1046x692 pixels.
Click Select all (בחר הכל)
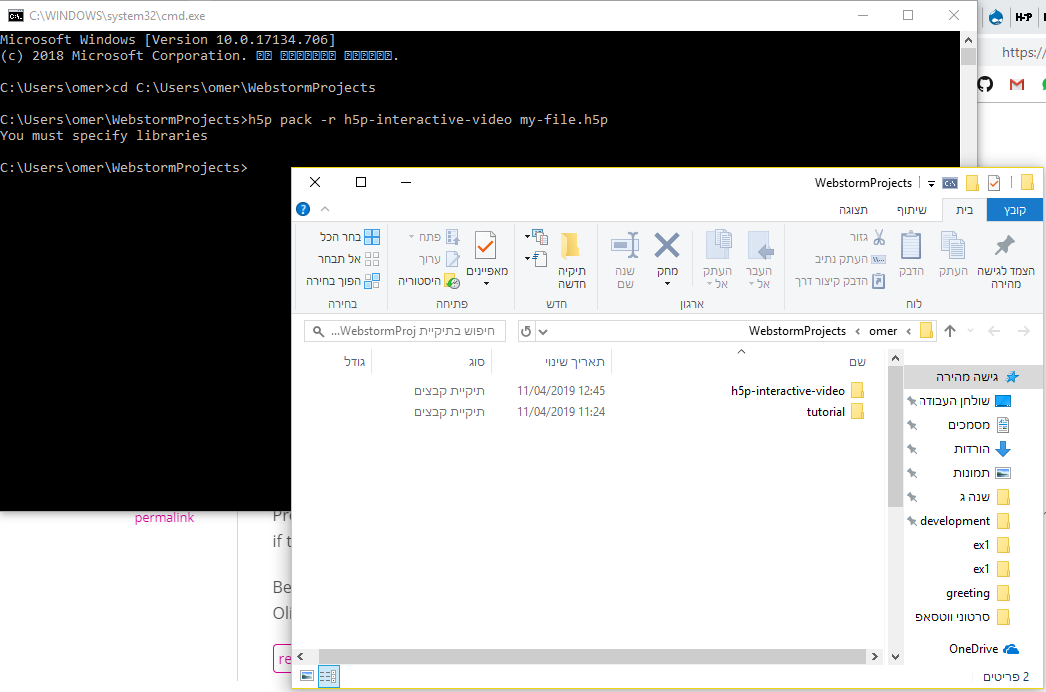point(350,237)
